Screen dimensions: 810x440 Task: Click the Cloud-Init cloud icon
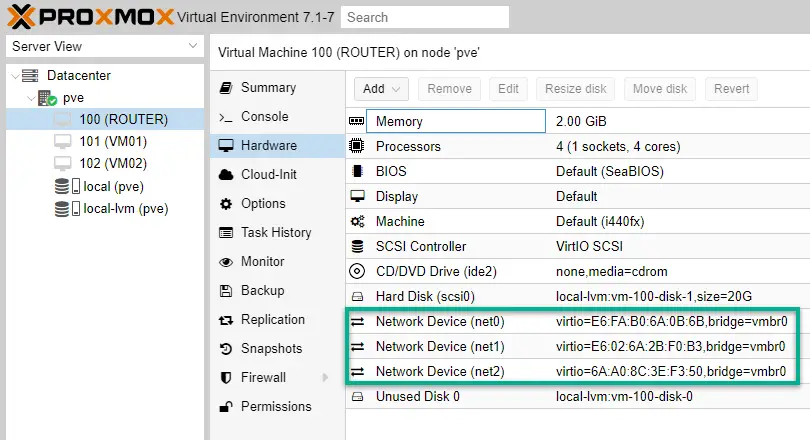pos(226,175)
